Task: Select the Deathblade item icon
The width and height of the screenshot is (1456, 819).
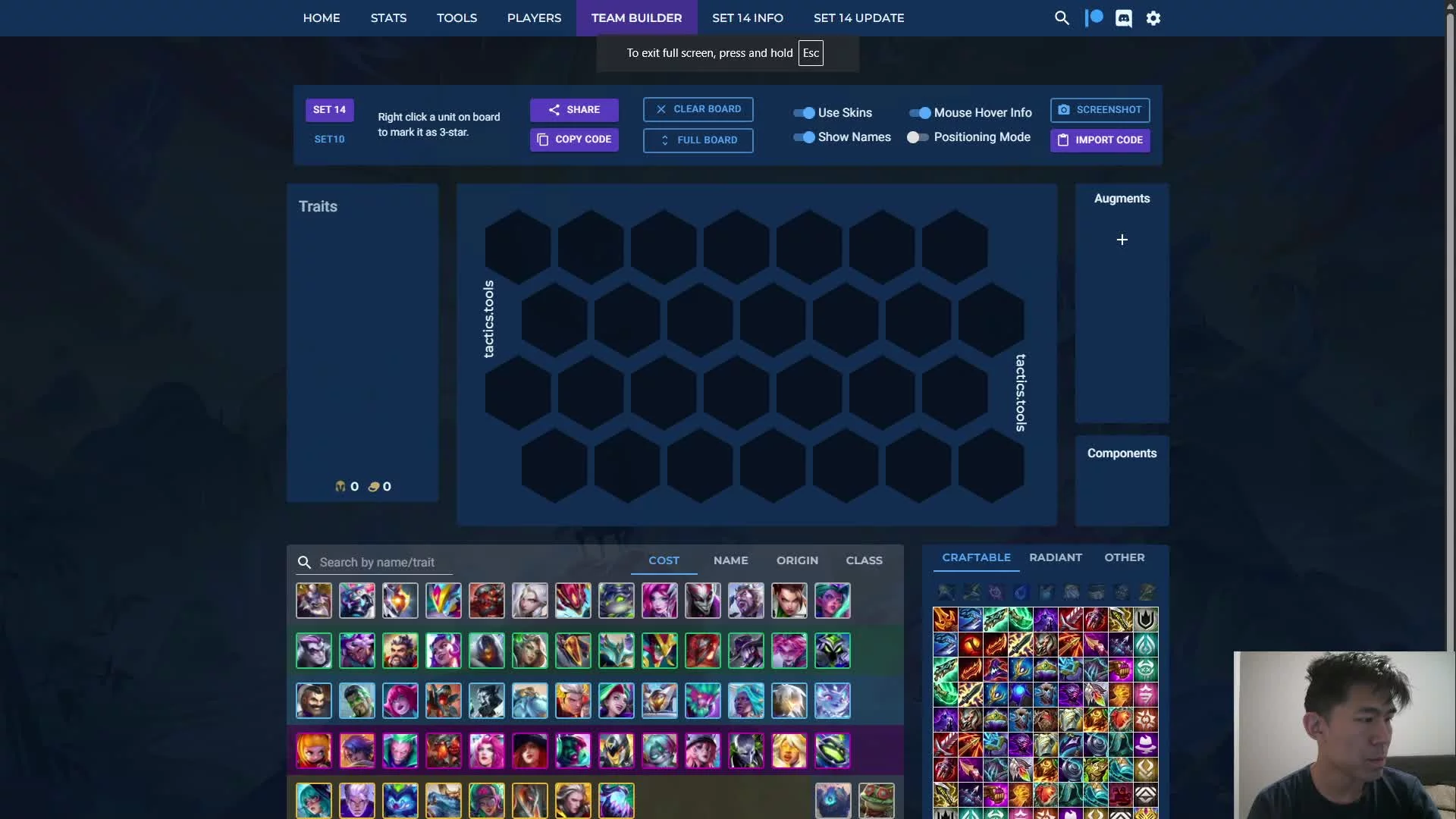Action: tap(945, 620)
